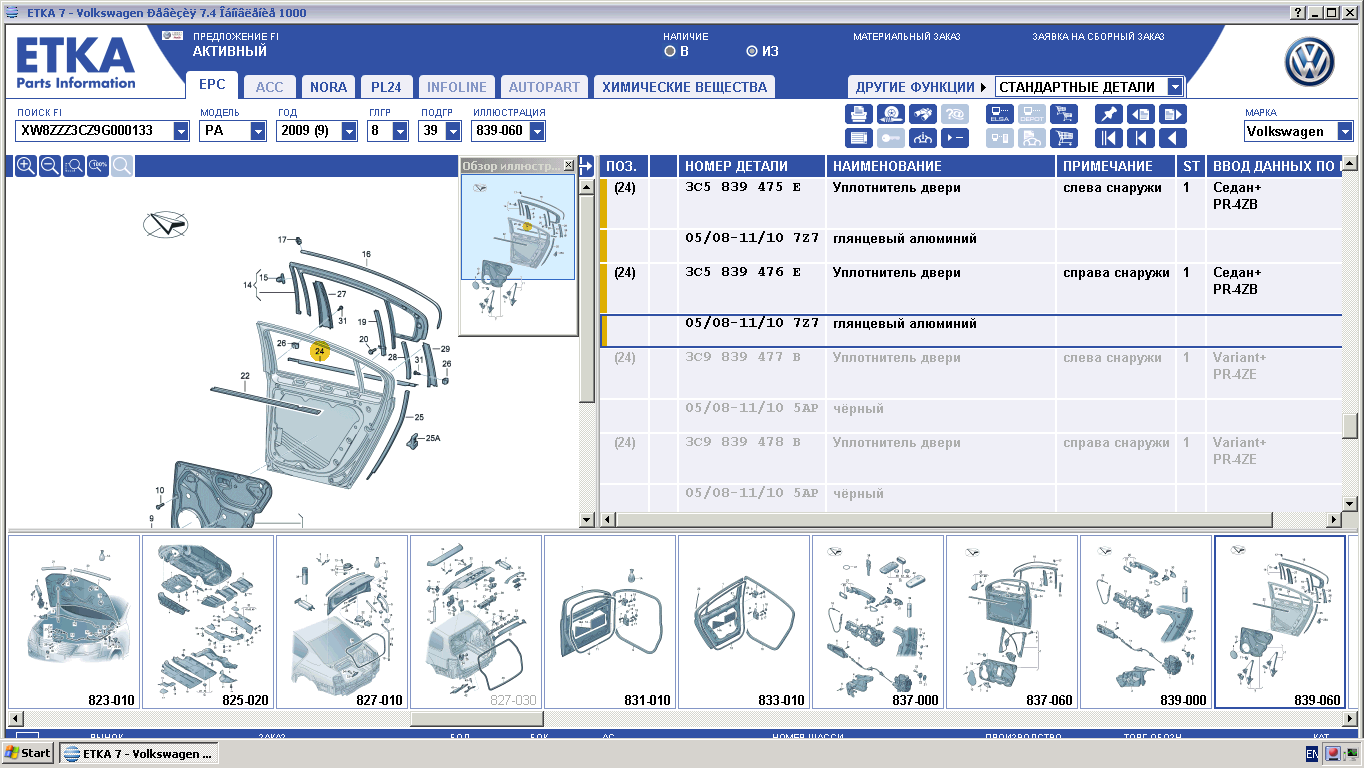Switch to the NORA tab
1366x769 pixels.
328,87
